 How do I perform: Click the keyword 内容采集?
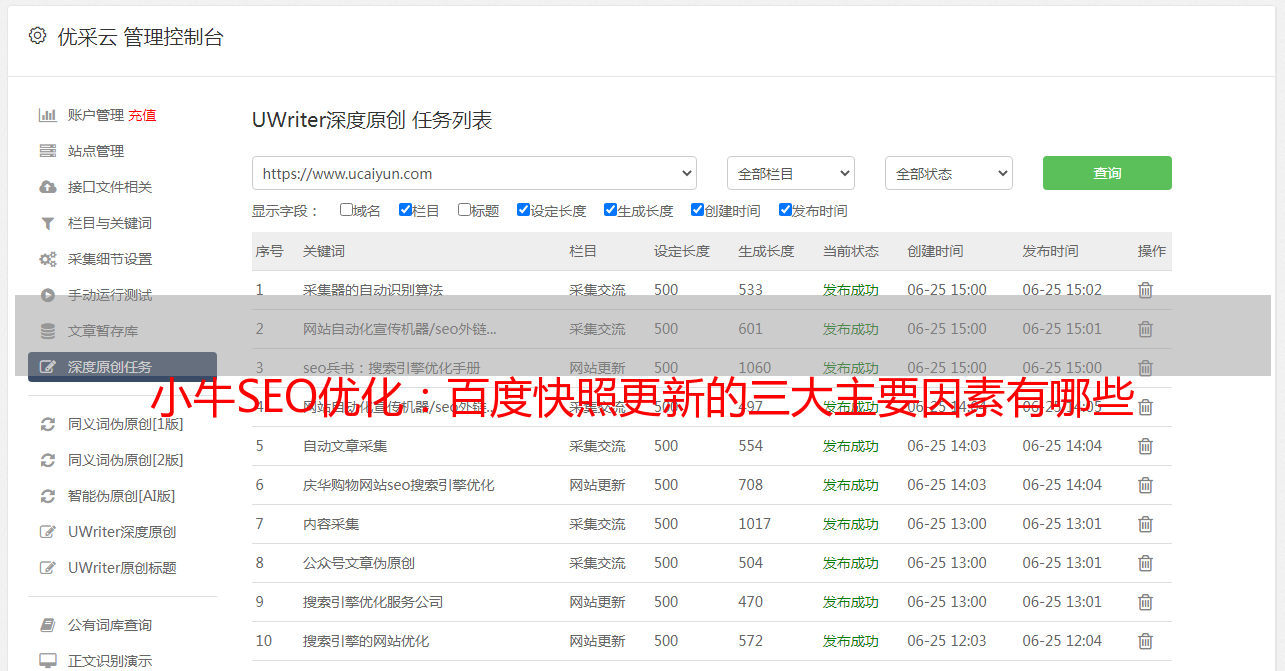[331, 524]
